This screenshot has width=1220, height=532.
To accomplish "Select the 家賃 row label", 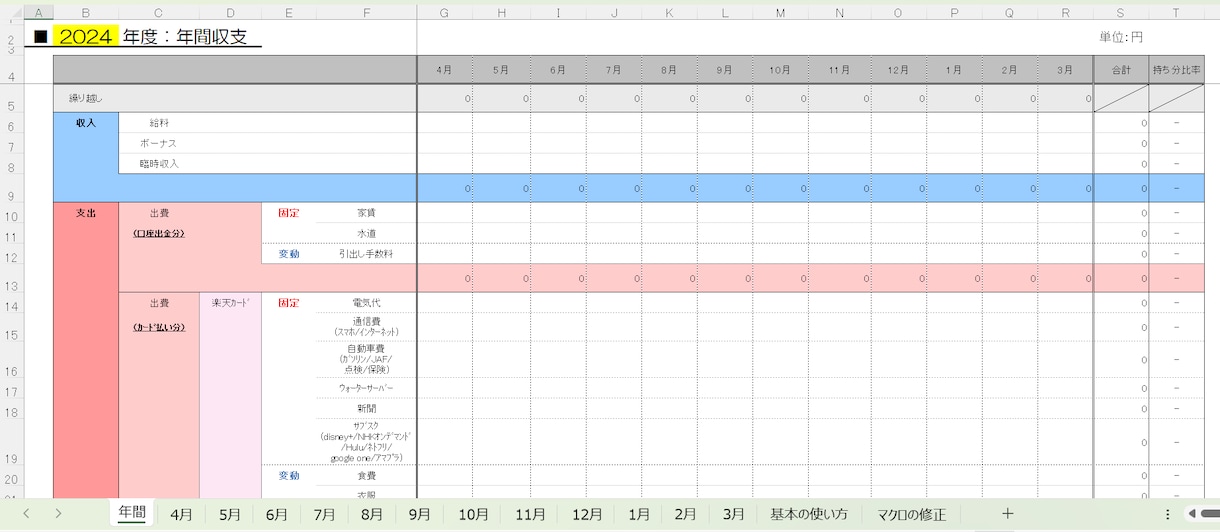I will click(366, 213).
